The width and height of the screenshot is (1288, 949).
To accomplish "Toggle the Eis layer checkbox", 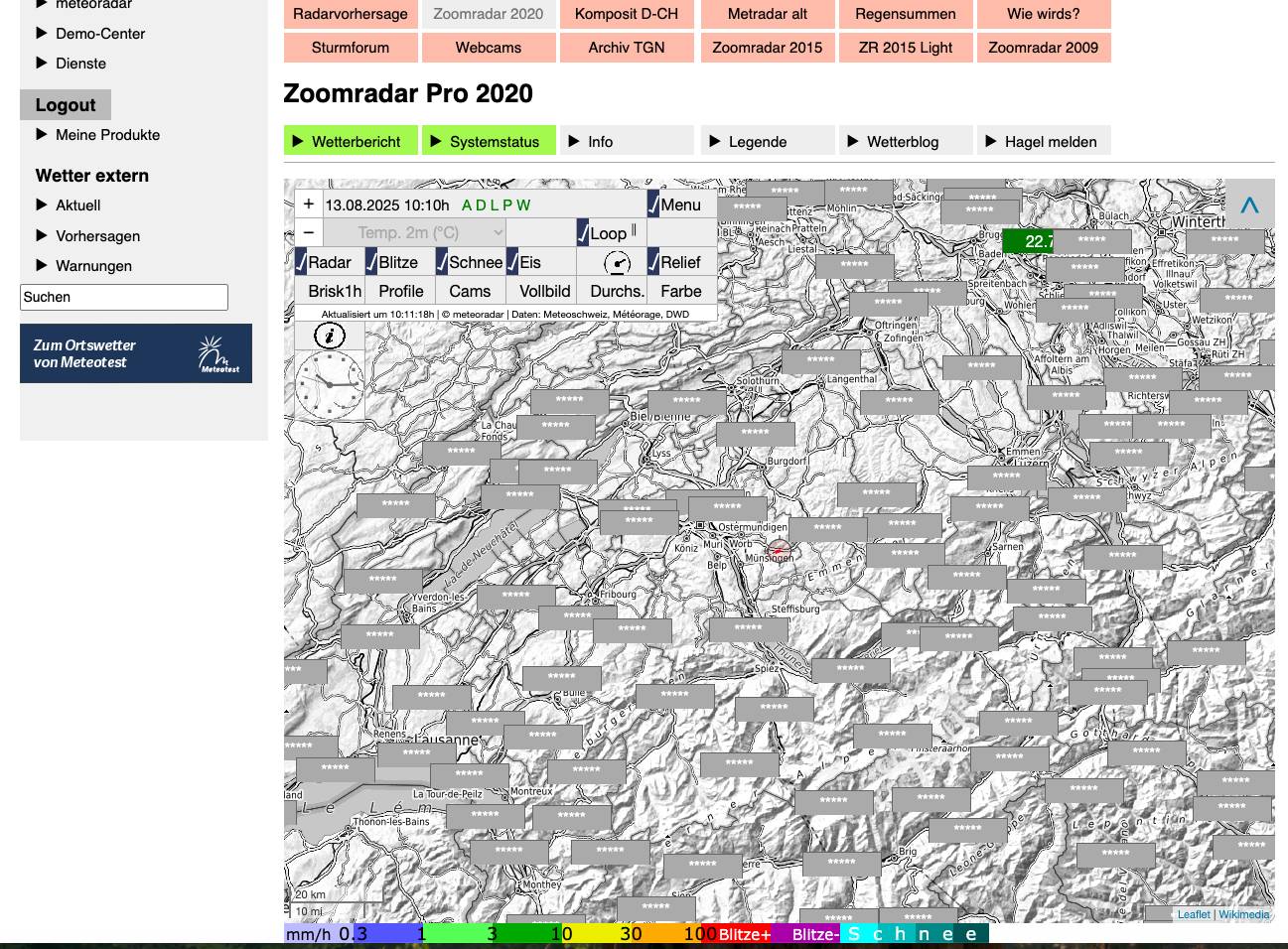I will coord(512,262).
